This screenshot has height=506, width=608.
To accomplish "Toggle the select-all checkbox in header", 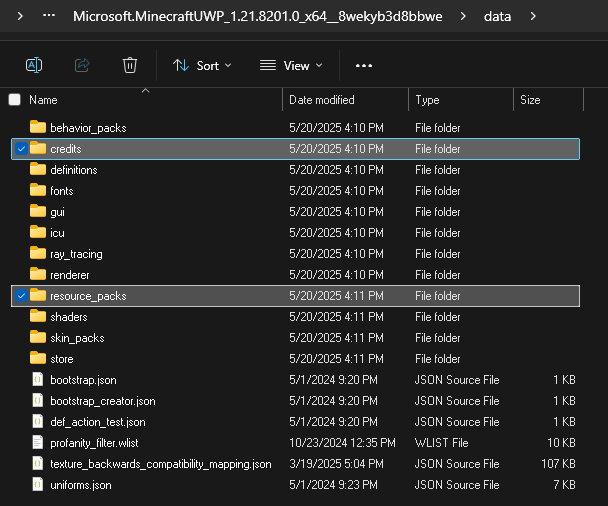I will click(x=14, y=100).
